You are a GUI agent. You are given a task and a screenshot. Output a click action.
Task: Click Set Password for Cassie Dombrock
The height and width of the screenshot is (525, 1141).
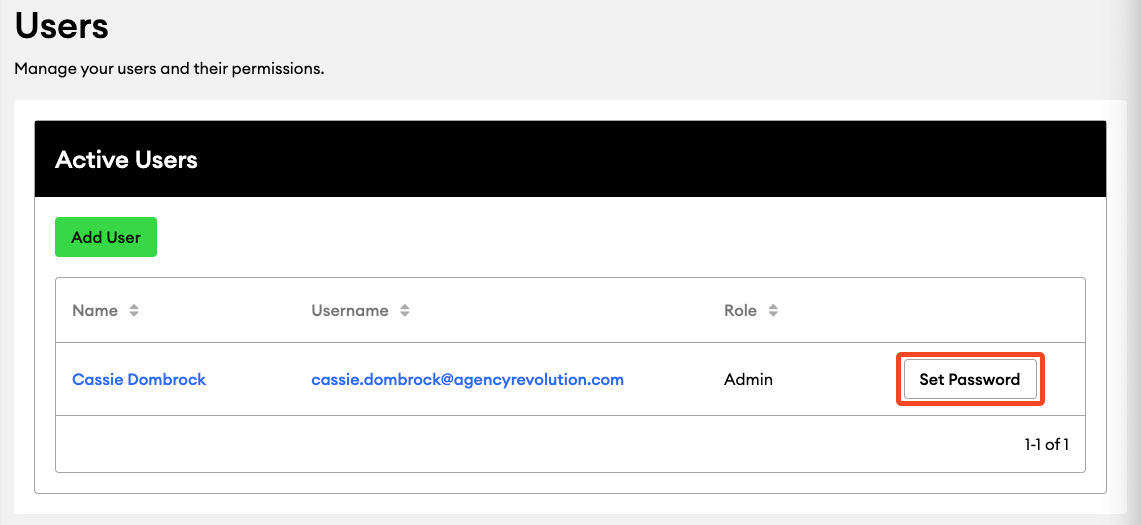coord(970,379)
